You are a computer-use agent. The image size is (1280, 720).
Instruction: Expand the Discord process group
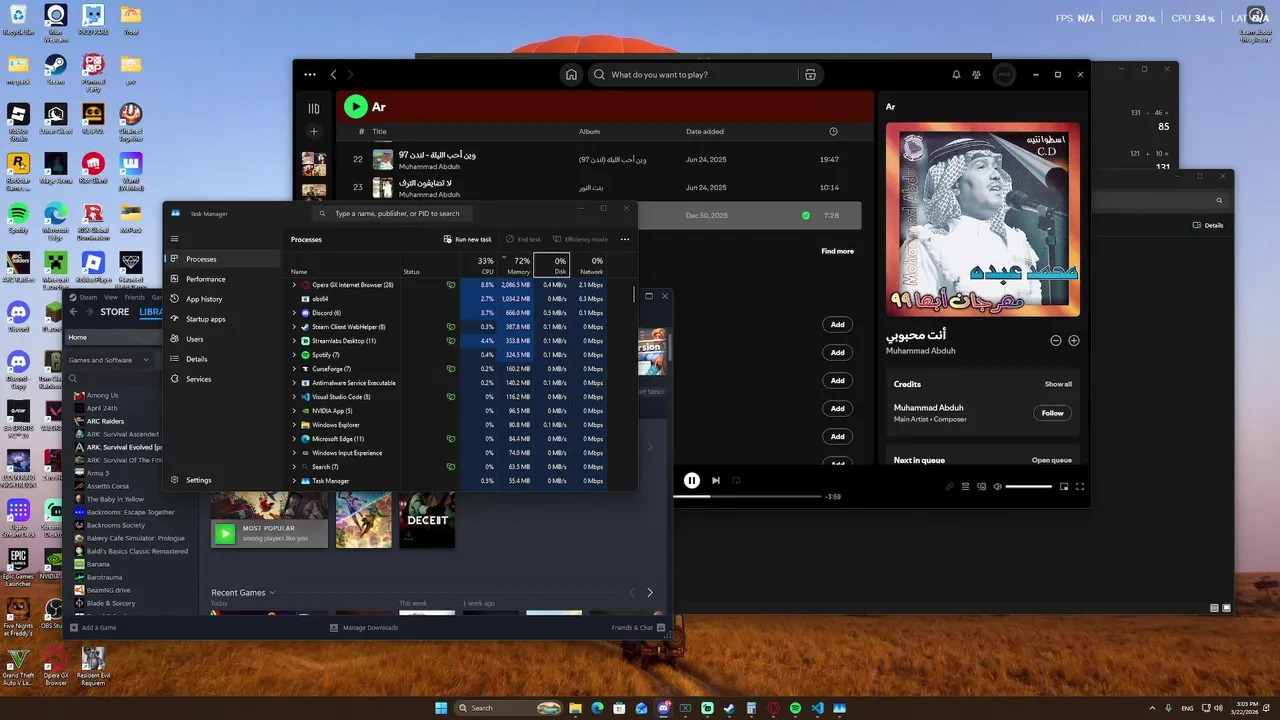(x=294, y=313)
